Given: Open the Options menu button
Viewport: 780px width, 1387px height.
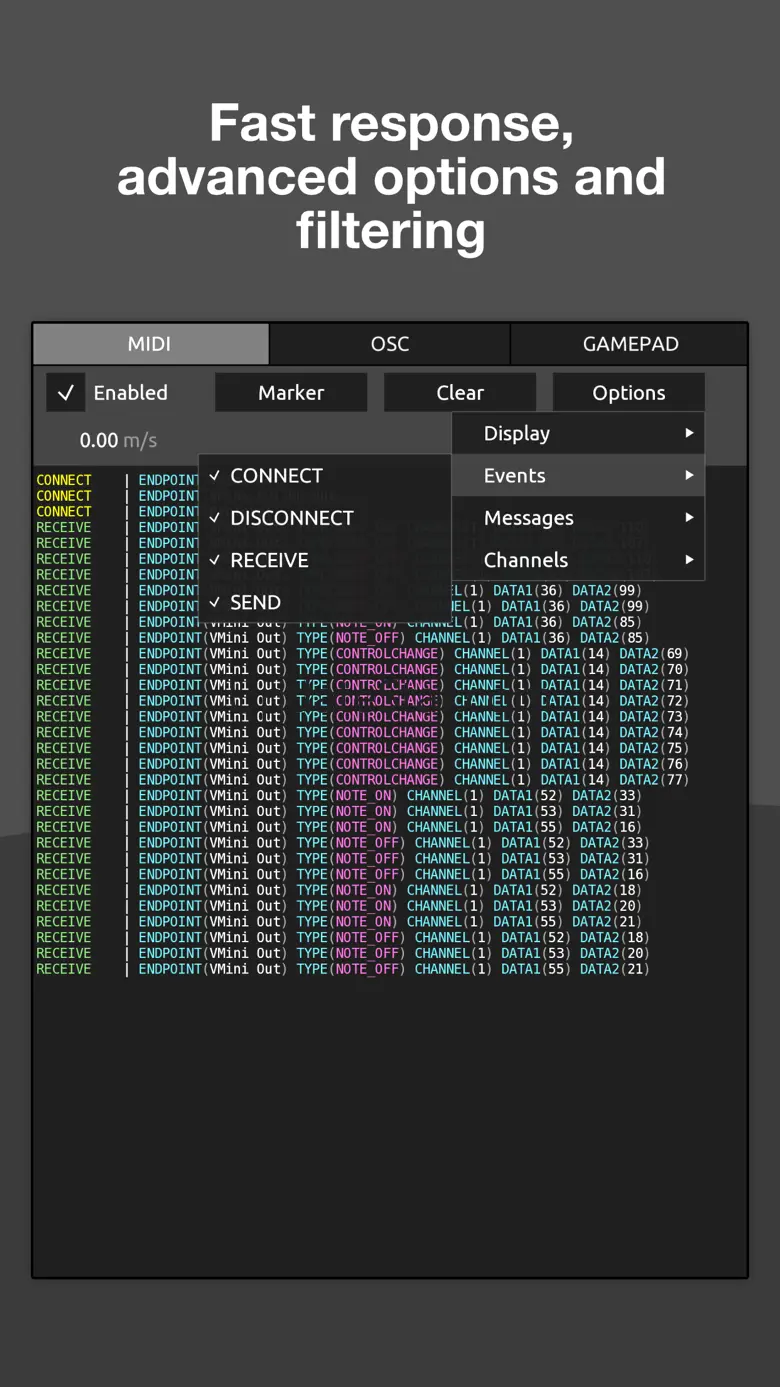Looking at the screenshot, I should [629, 393].
